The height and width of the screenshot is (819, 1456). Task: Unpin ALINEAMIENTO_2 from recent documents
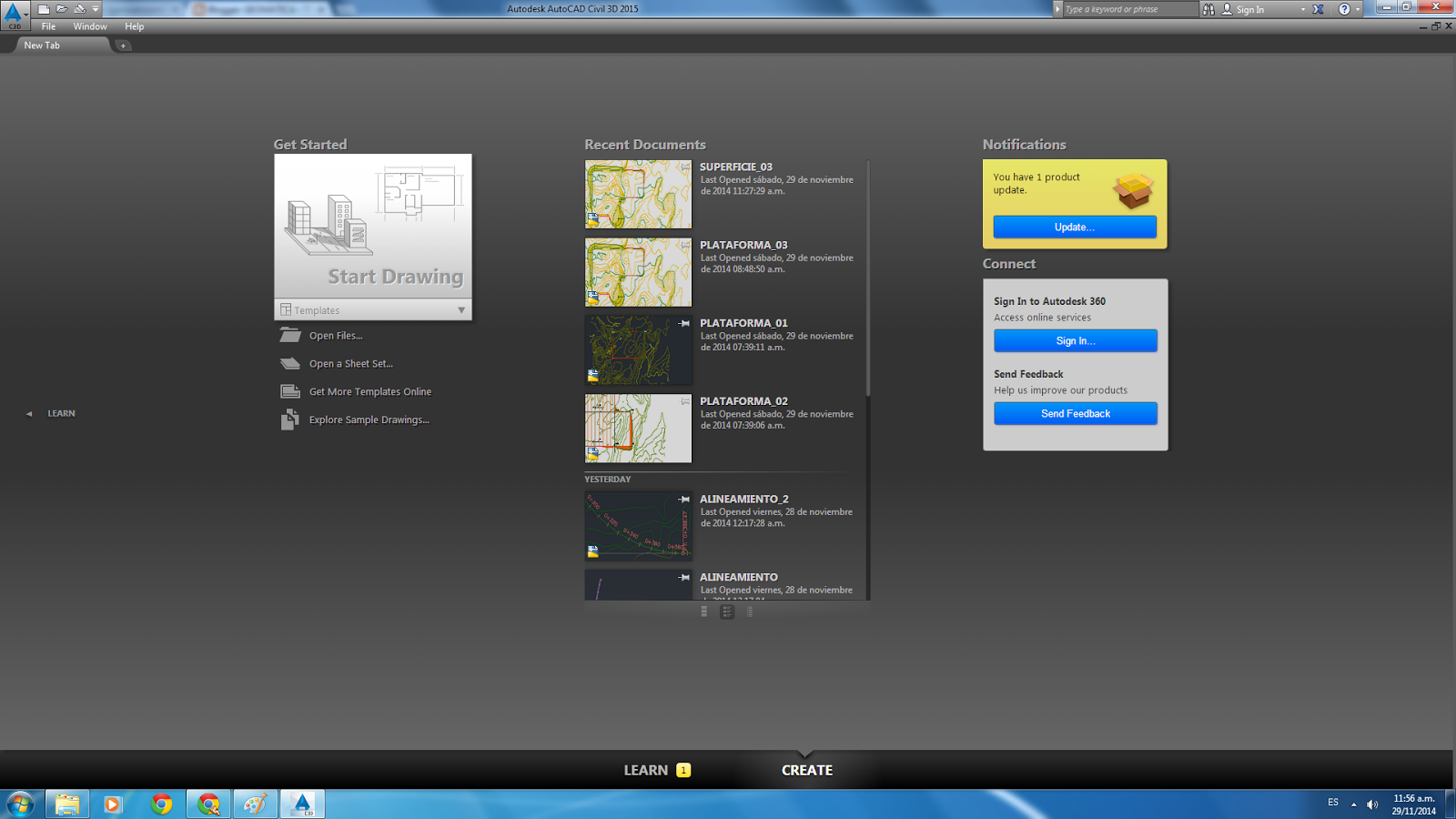click(x=684, y=500)
